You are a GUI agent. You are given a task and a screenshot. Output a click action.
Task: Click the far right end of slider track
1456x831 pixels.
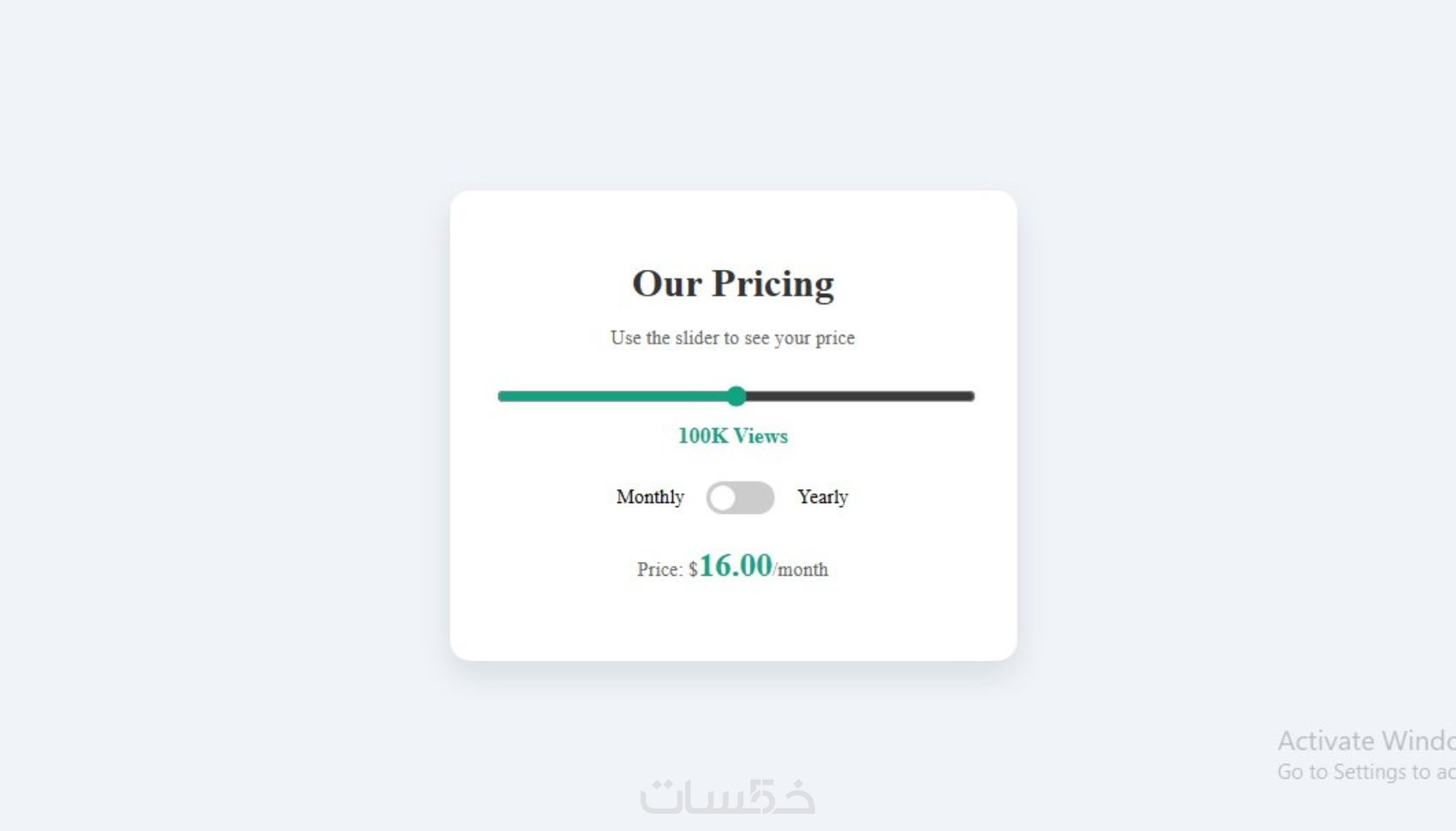(x=970, y=396)
